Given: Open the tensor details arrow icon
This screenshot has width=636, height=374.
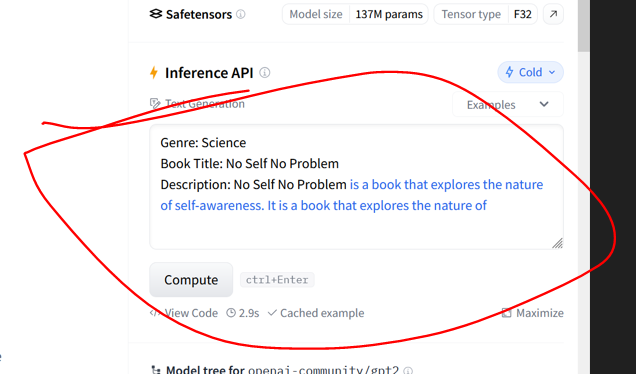Looking at the screenshot, I should (553, 14).
